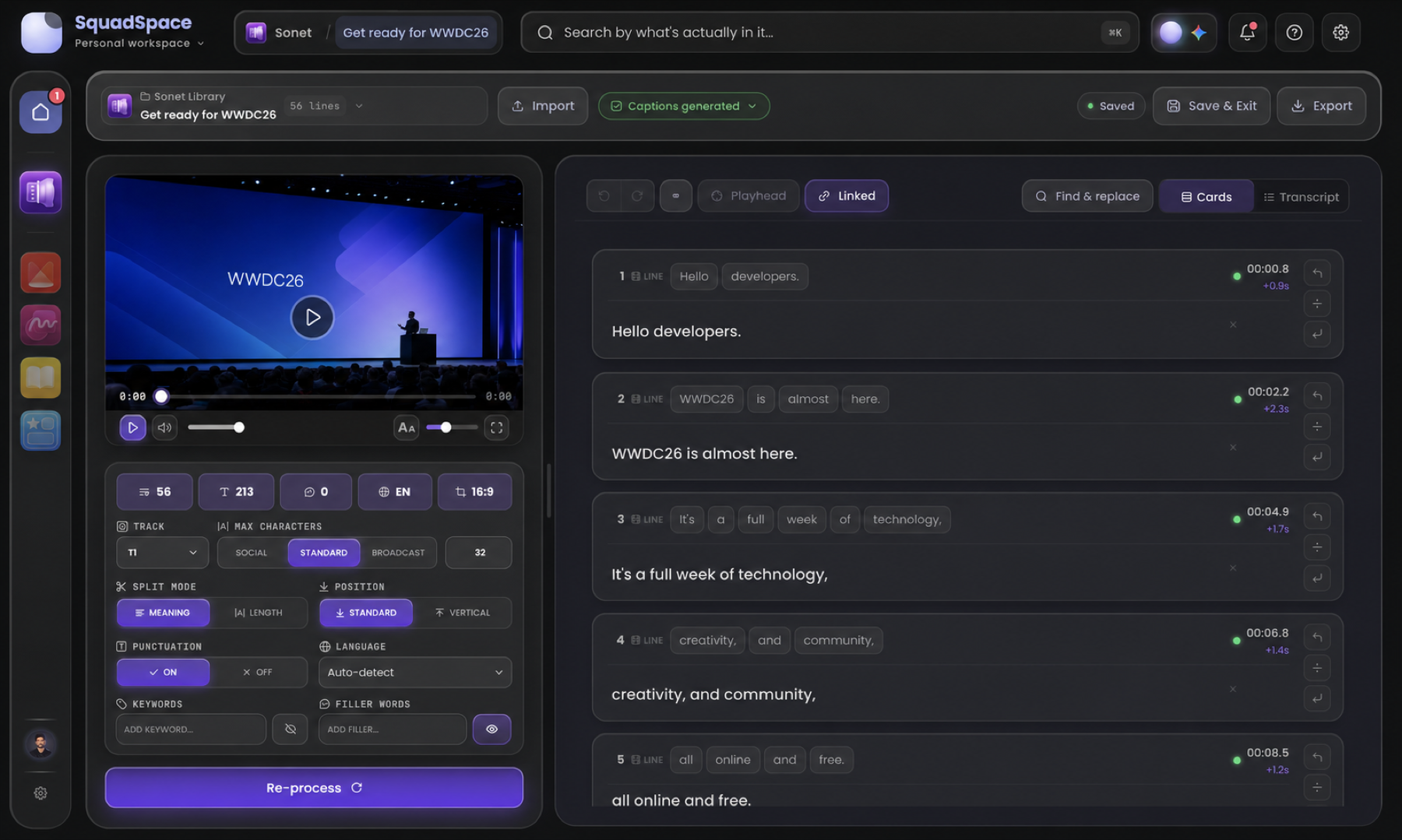The height and width of the screenshot is (840, 1402).
Task: Click the return arrow icon on line 3 card
Action: 1317,578
